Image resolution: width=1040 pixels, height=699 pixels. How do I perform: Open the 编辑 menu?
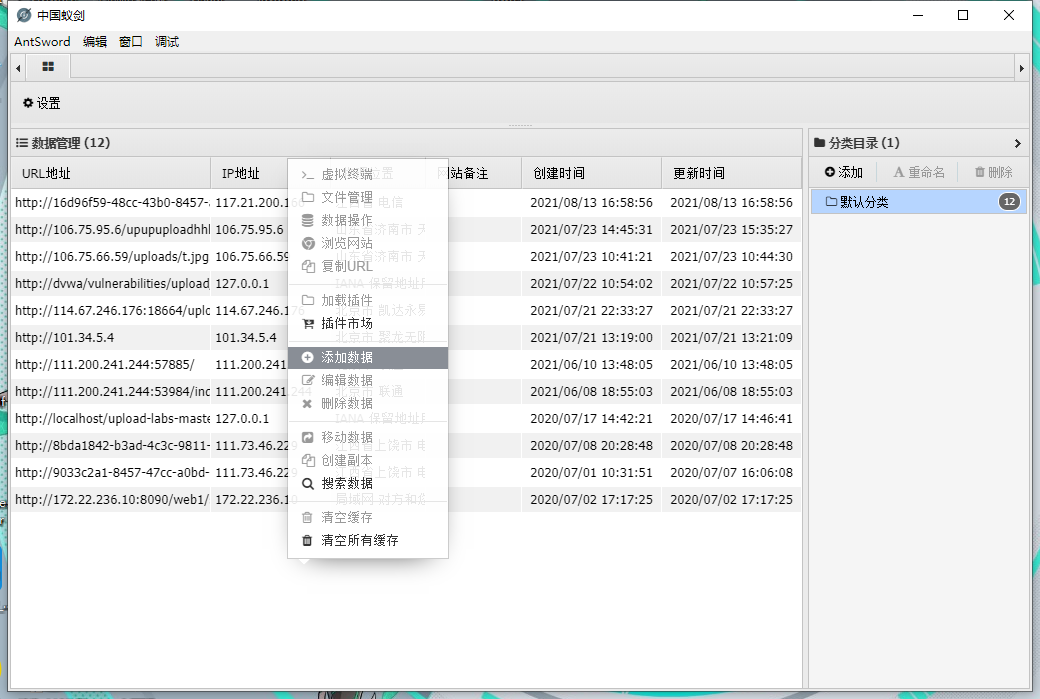pyautogui.click(x=95, y=42)
